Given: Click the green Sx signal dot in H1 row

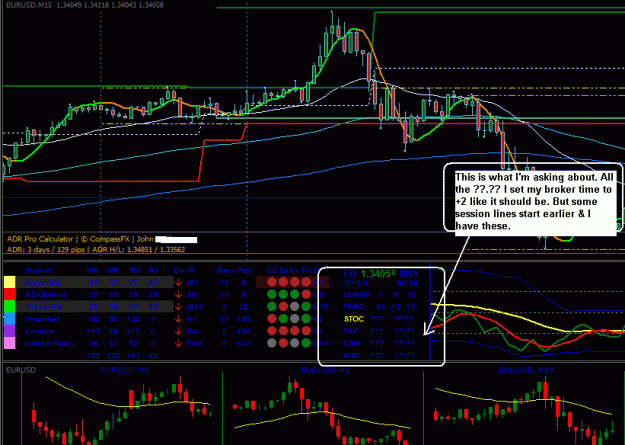Looking at the screenshot, I should pyautogui.click(x=283, y=319).
